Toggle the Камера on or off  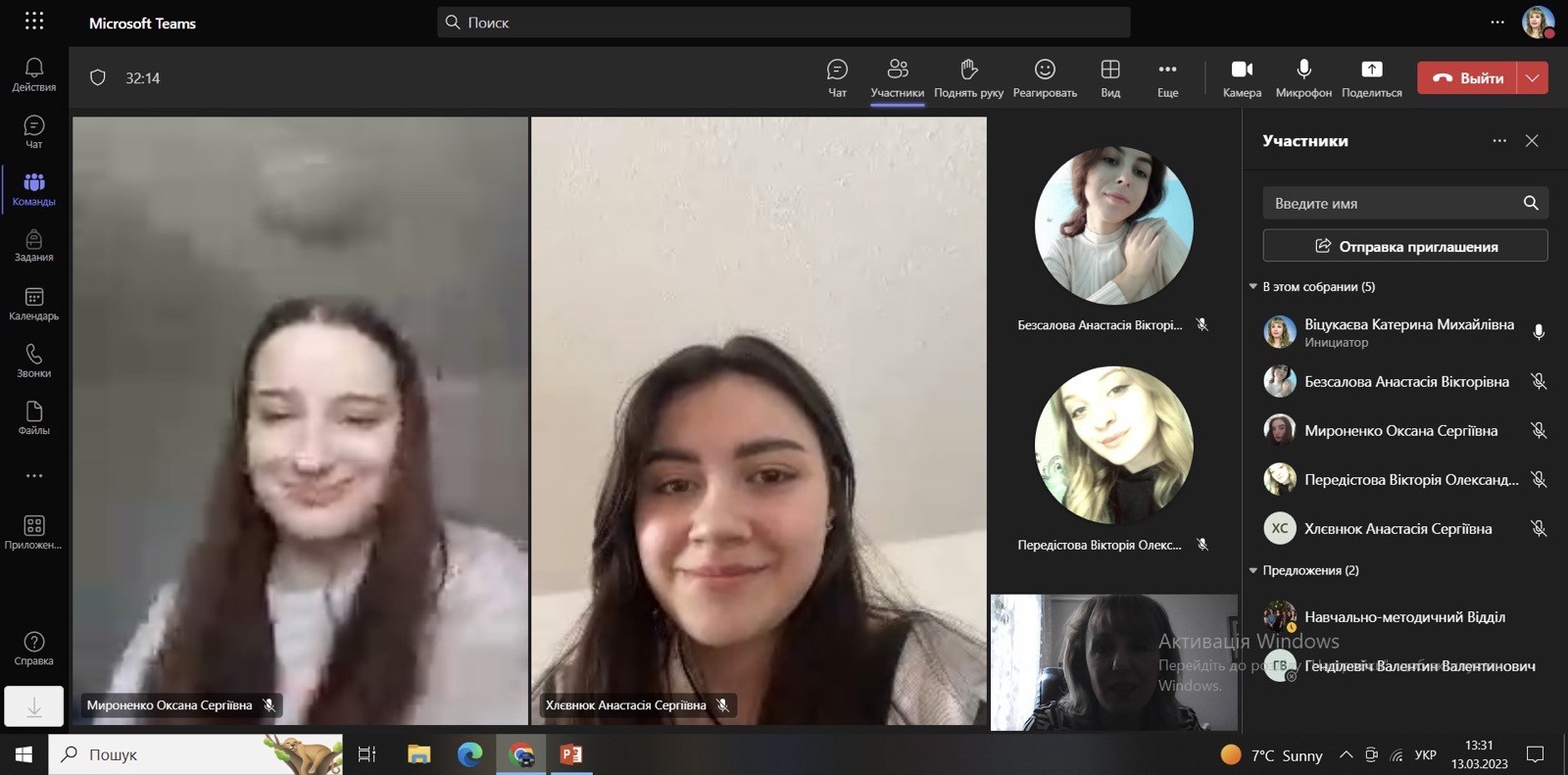click(1242, 78)
